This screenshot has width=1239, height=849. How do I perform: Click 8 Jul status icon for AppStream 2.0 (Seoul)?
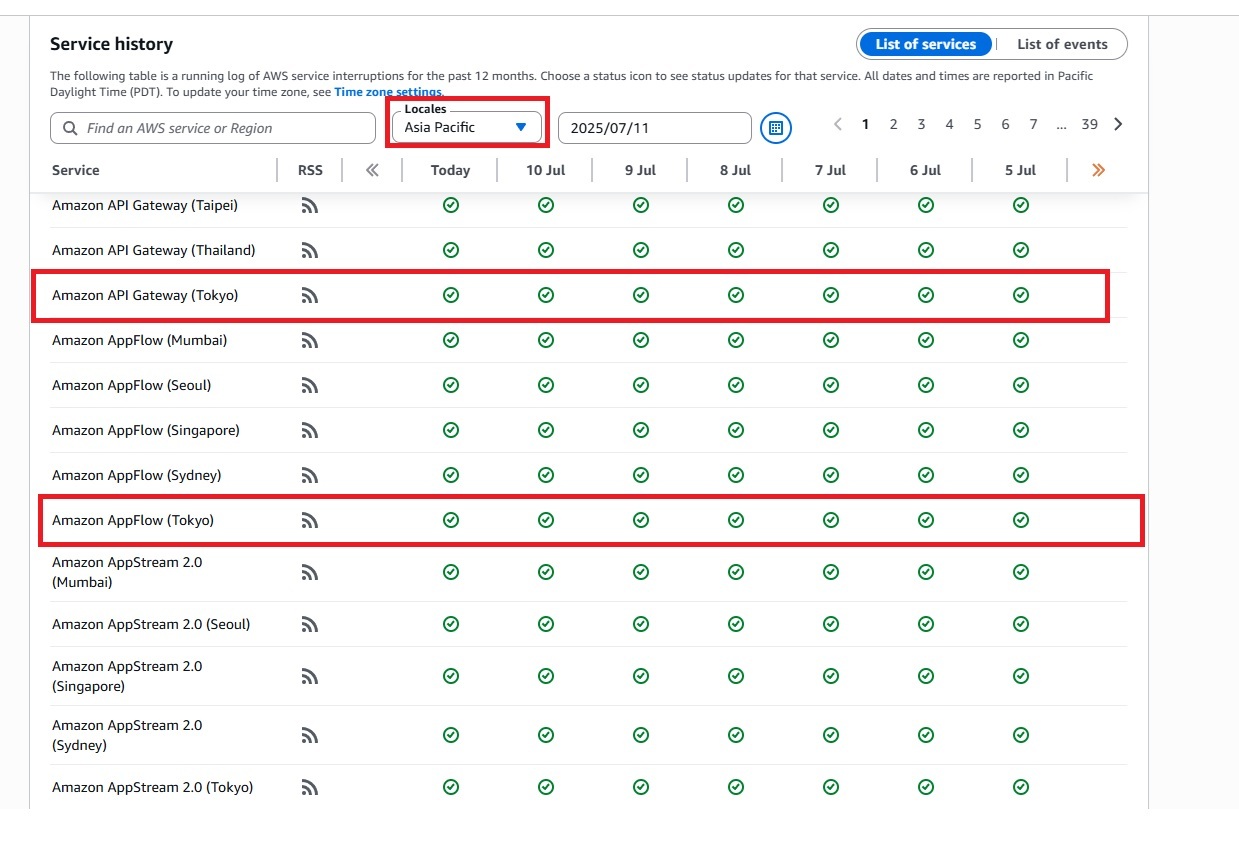point(736,624)
